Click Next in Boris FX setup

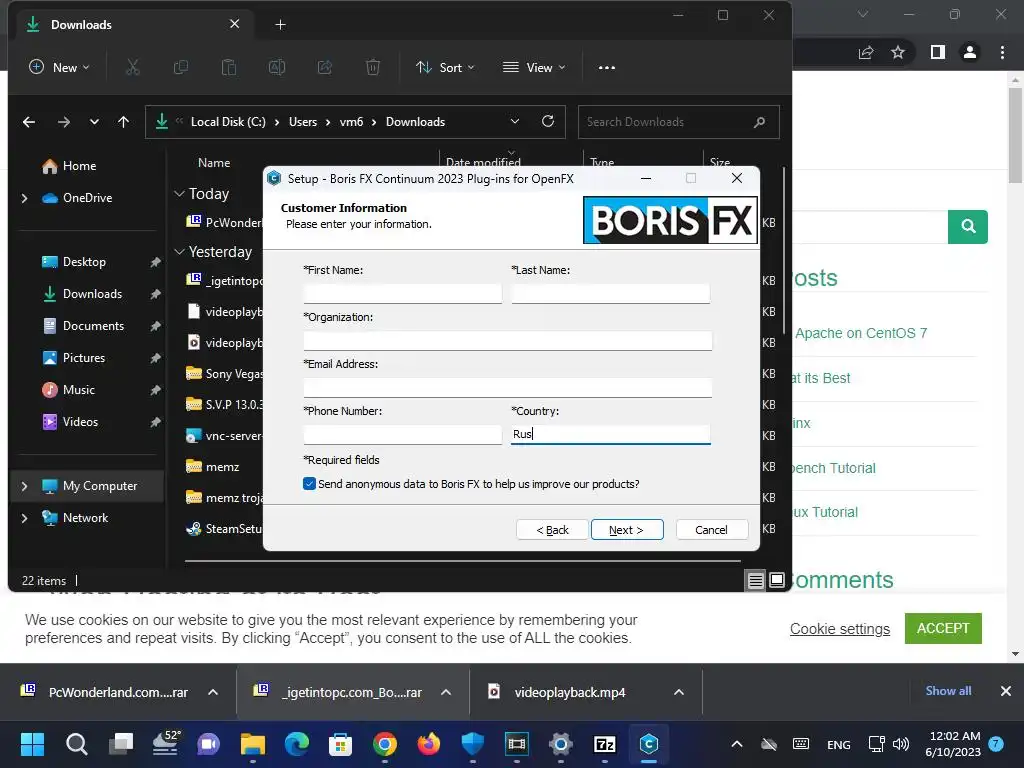[x=627, y=530]
